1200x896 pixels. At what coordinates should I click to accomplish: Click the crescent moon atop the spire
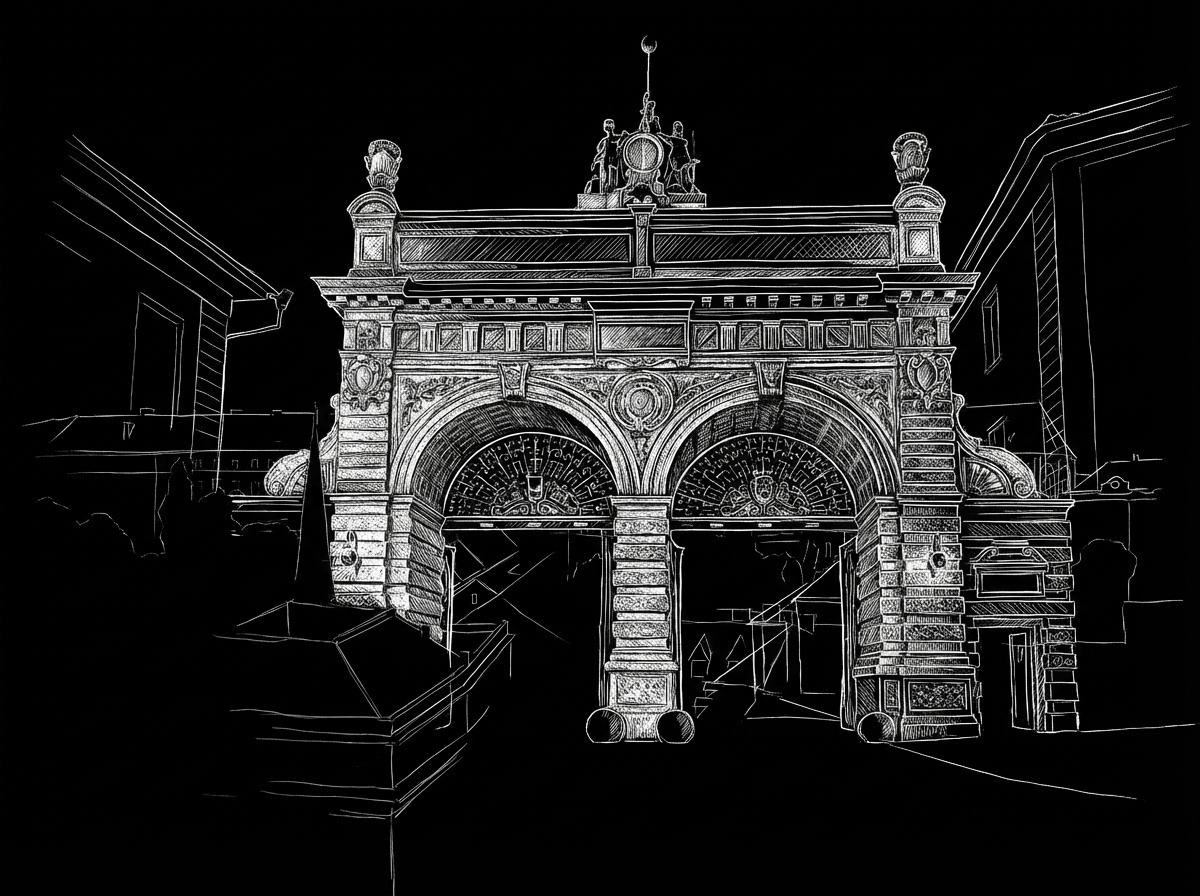645,43
